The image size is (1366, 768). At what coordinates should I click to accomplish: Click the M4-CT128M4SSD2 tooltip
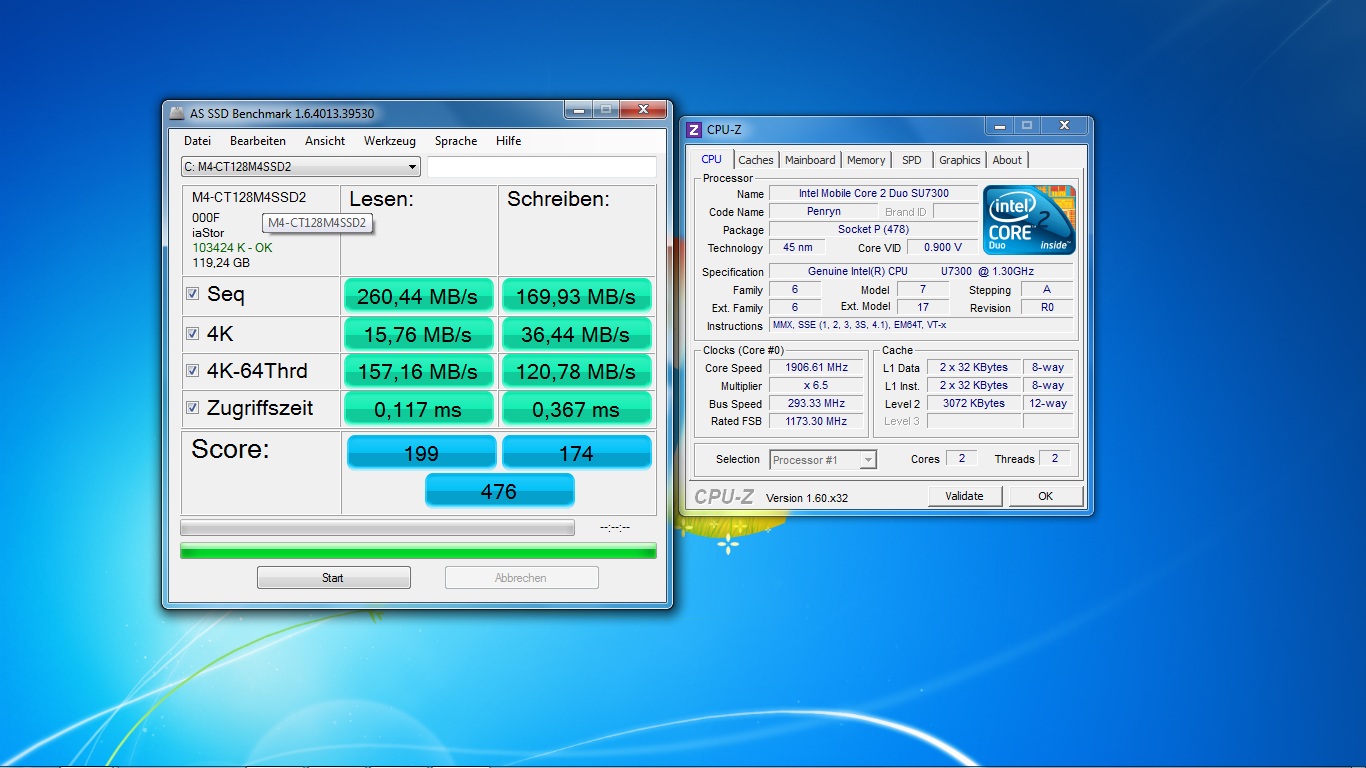tap(318, 223)
